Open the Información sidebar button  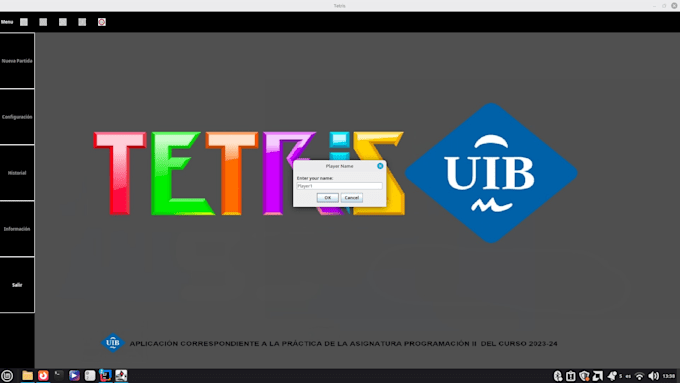17,229
